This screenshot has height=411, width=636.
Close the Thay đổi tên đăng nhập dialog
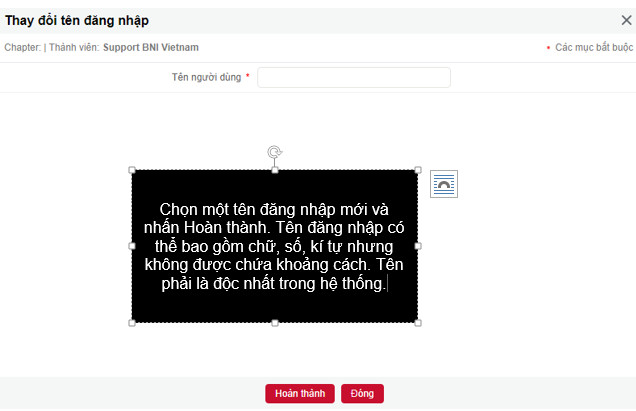(626, 20)
